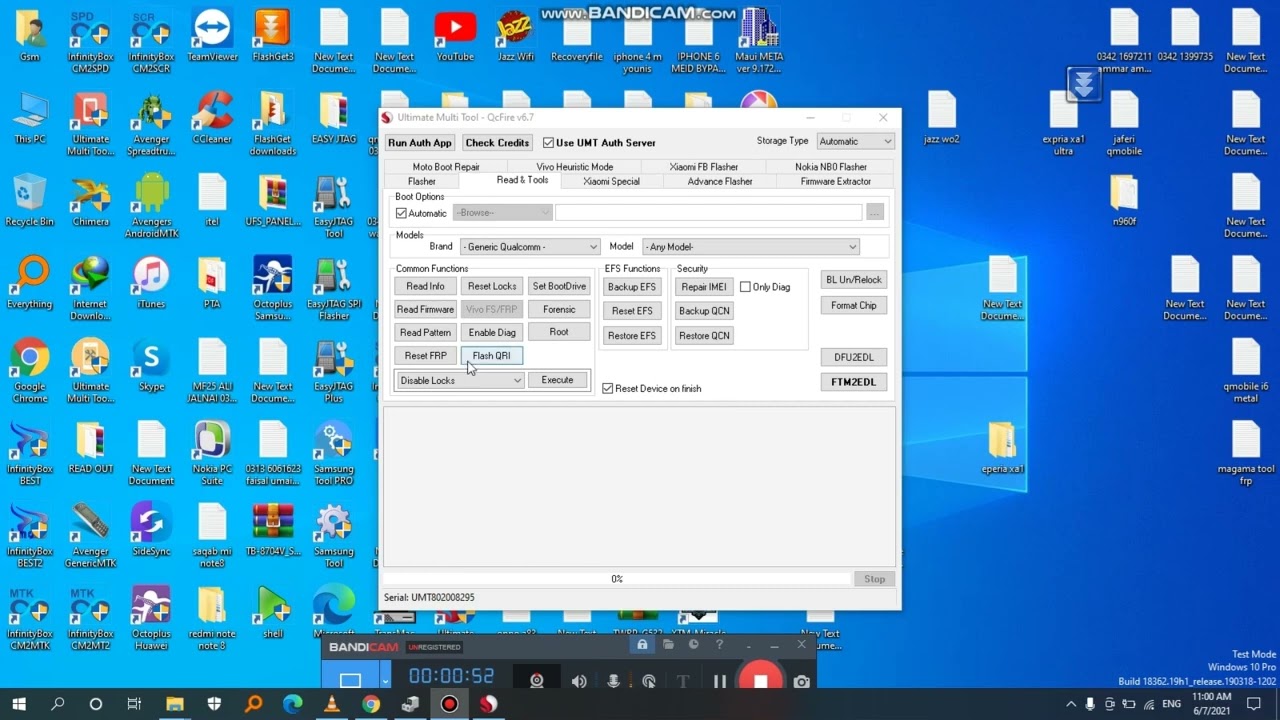Click the 0% progress bar
This screenshot has width=1280, height=720.
[617, 579]
